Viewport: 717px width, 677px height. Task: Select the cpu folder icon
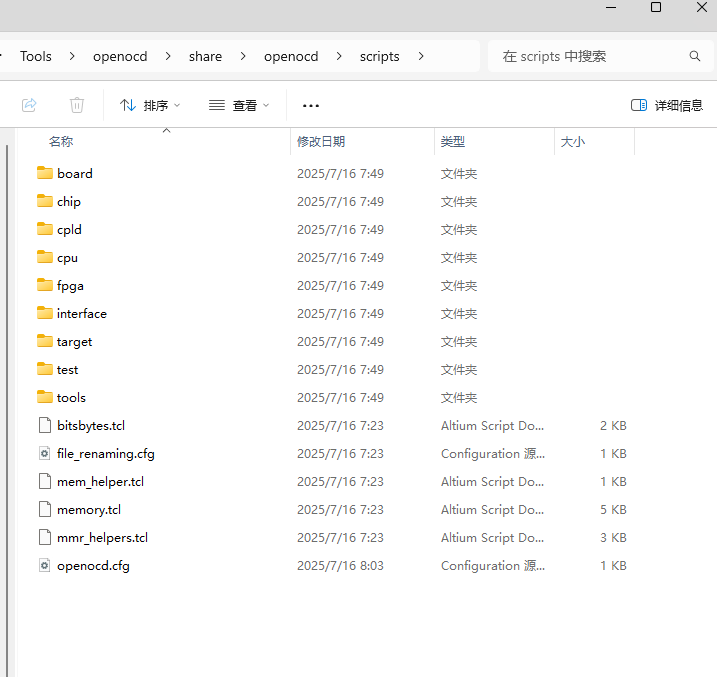pos(45,257)
